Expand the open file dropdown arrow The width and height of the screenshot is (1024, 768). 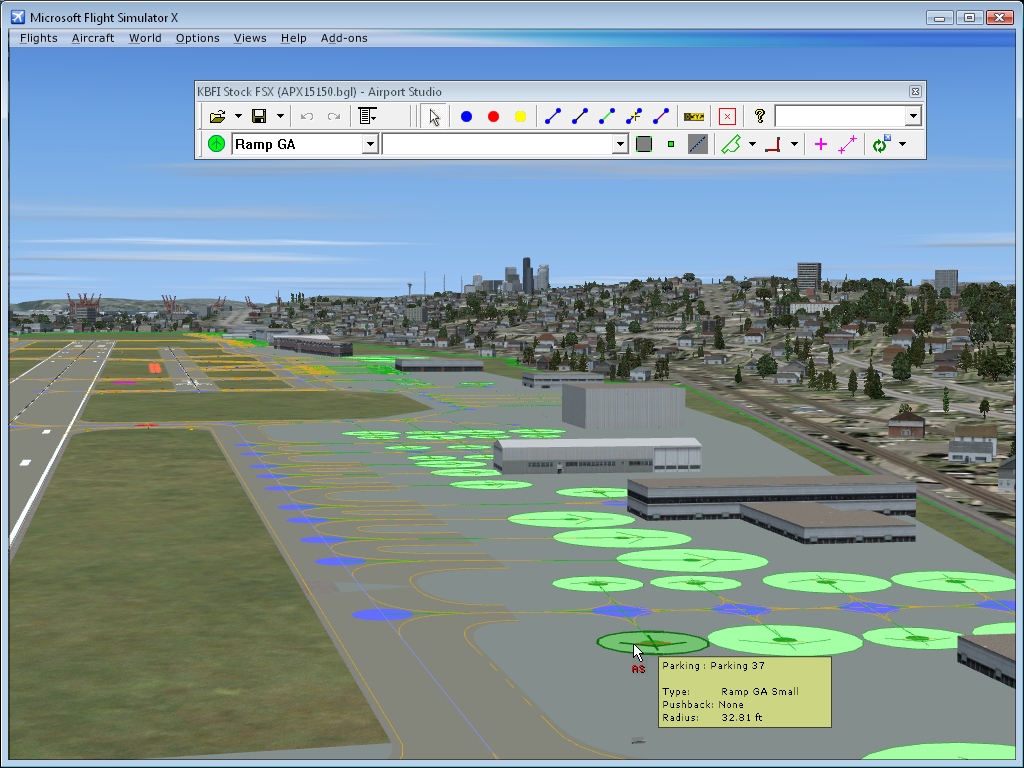(x=238, y=116)
